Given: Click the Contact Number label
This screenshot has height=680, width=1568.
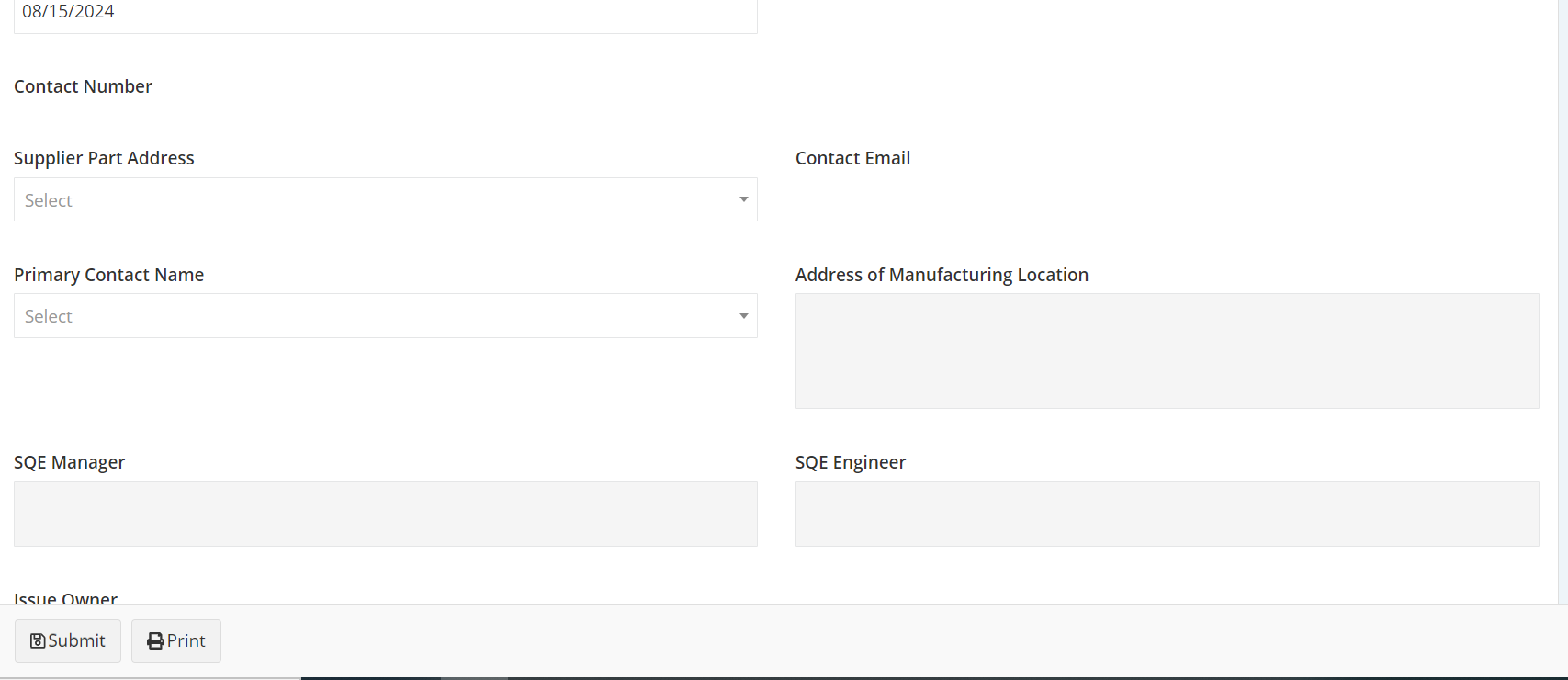Looking at the screenshot, I should [x=84, y=86].
